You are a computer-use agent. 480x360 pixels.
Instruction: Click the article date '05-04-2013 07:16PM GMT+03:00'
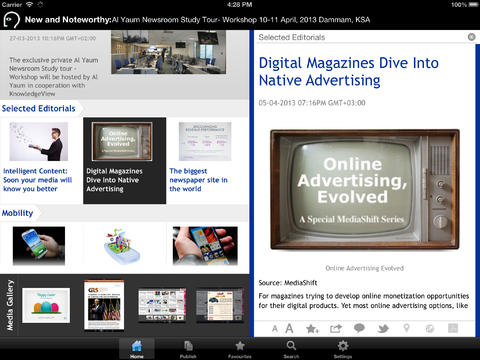(x=312, y=103)
